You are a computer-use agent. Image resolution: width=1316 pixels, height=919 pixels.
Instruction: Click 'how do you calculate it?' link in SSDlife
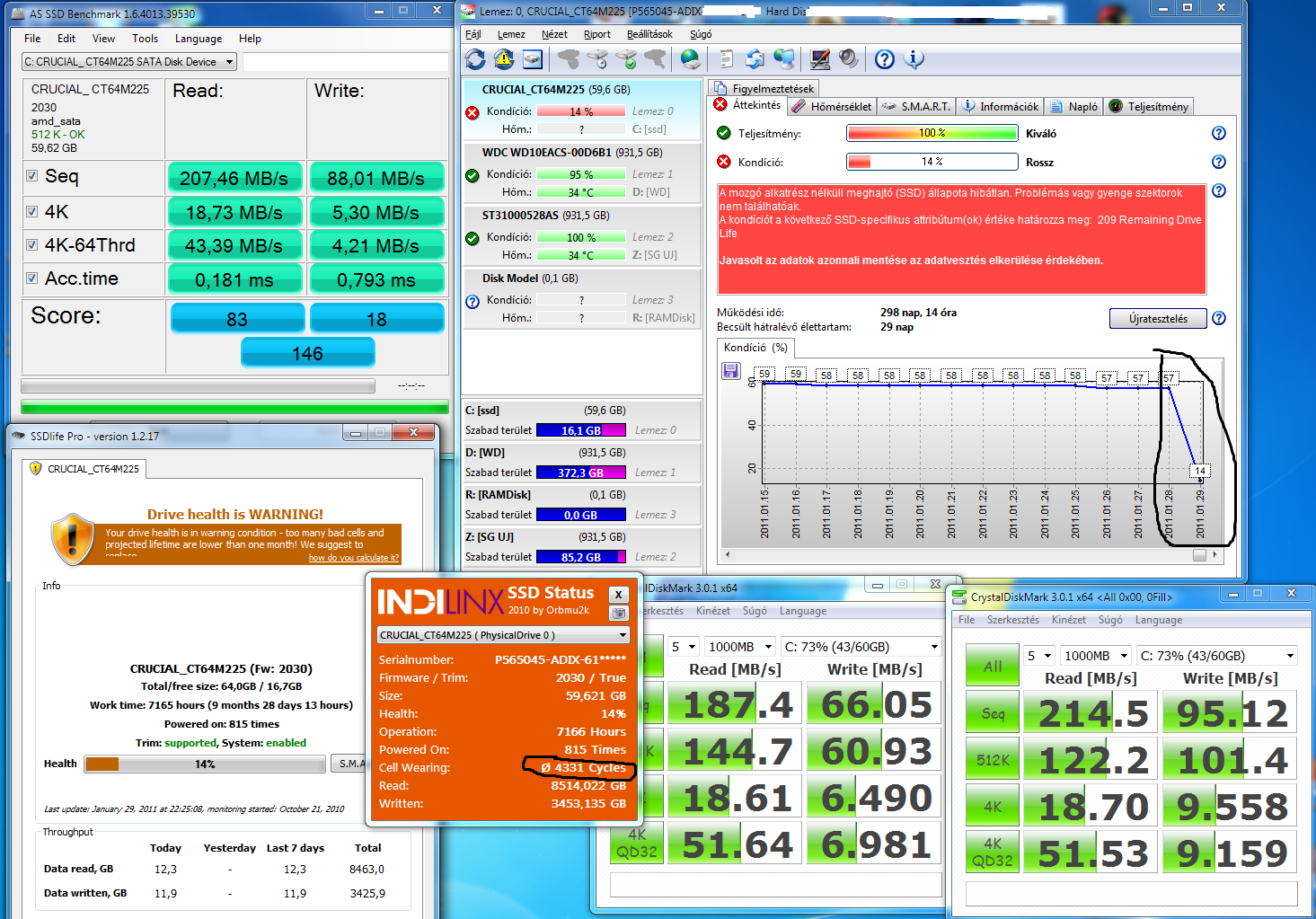point(353,558)
